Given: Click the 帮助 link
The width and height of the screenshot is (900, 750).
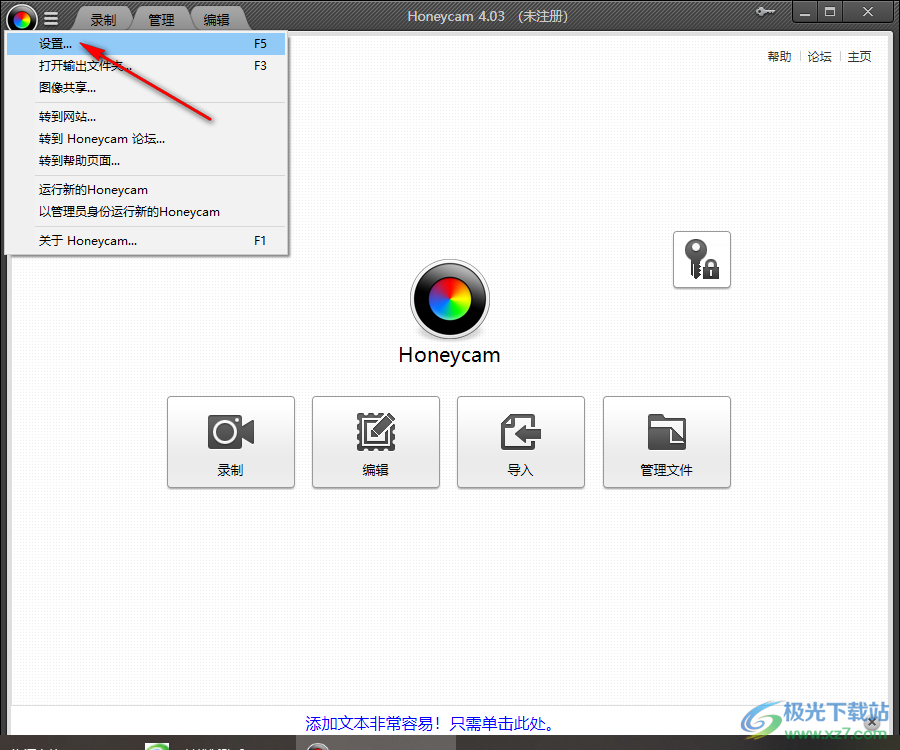Looking at the screenshot, I should tap(779, 56).
